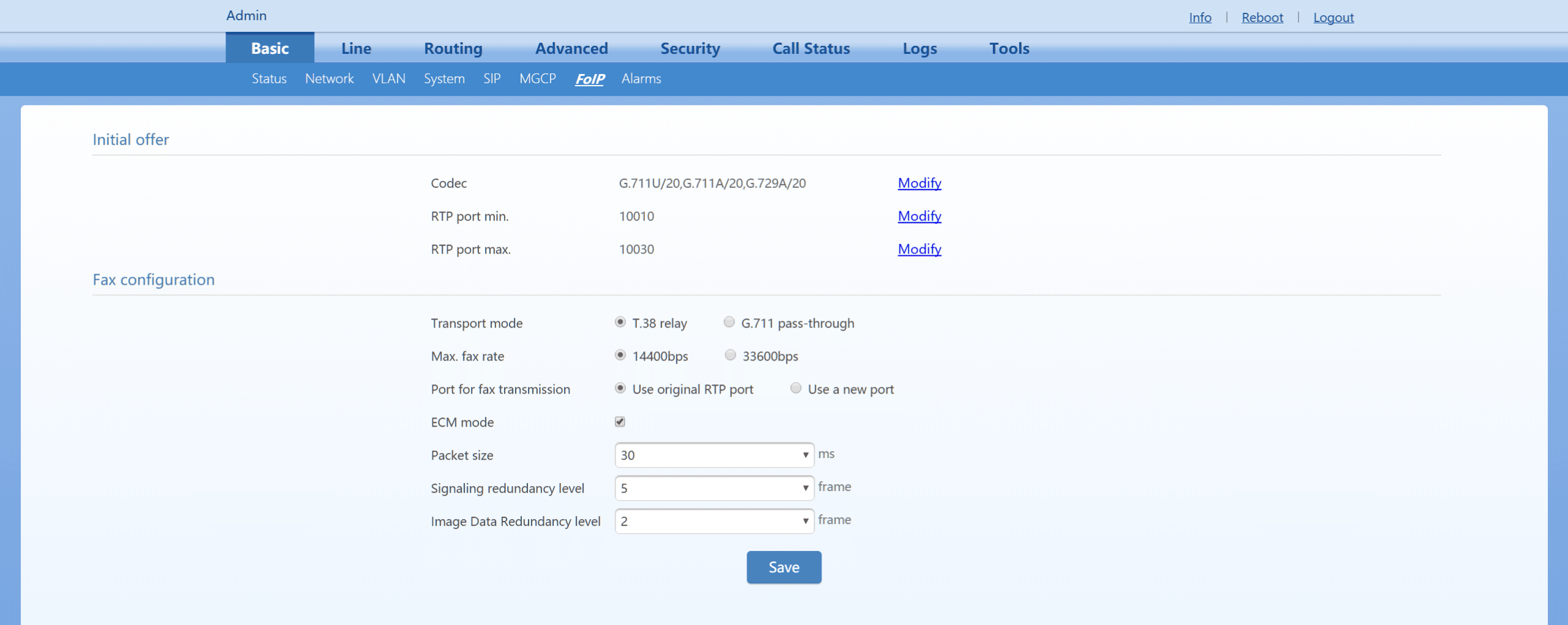Toggle the ECM mode checkbox
1568x625 pixels.
(620, 422)
